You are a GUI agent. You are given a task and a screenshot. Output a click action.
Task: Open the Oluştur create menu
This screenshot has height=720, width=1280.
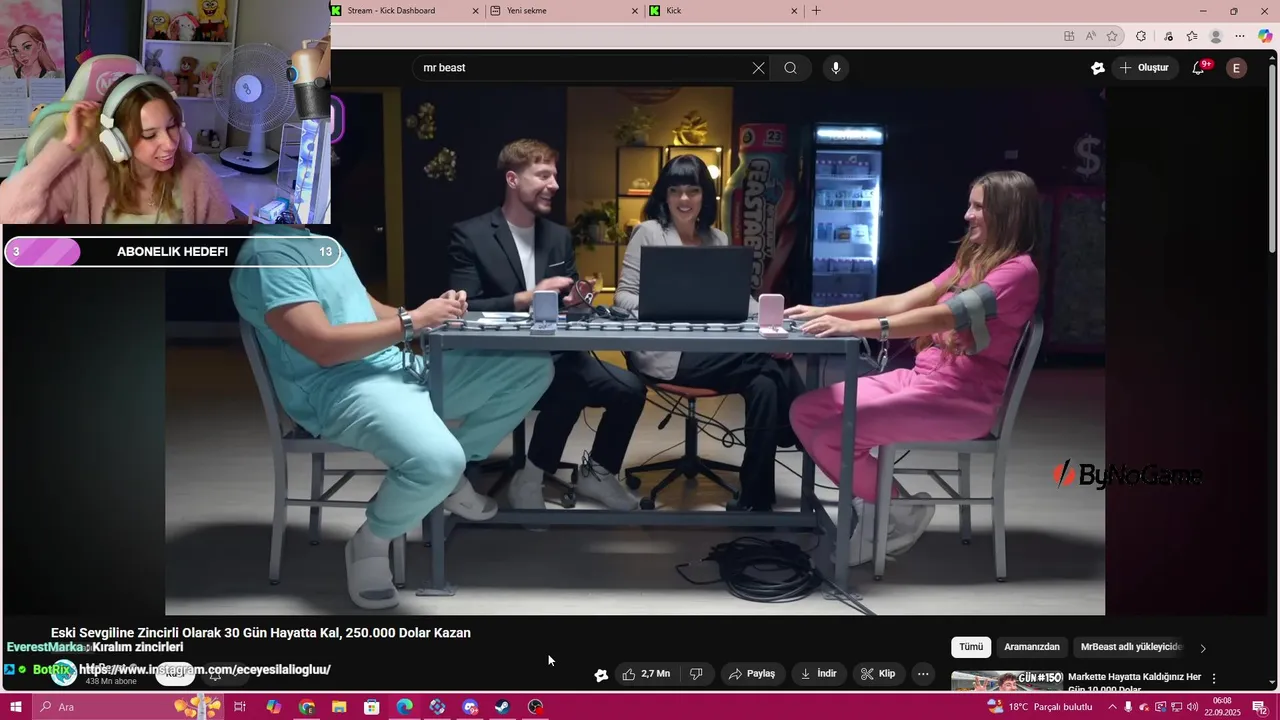(1144, 68)
